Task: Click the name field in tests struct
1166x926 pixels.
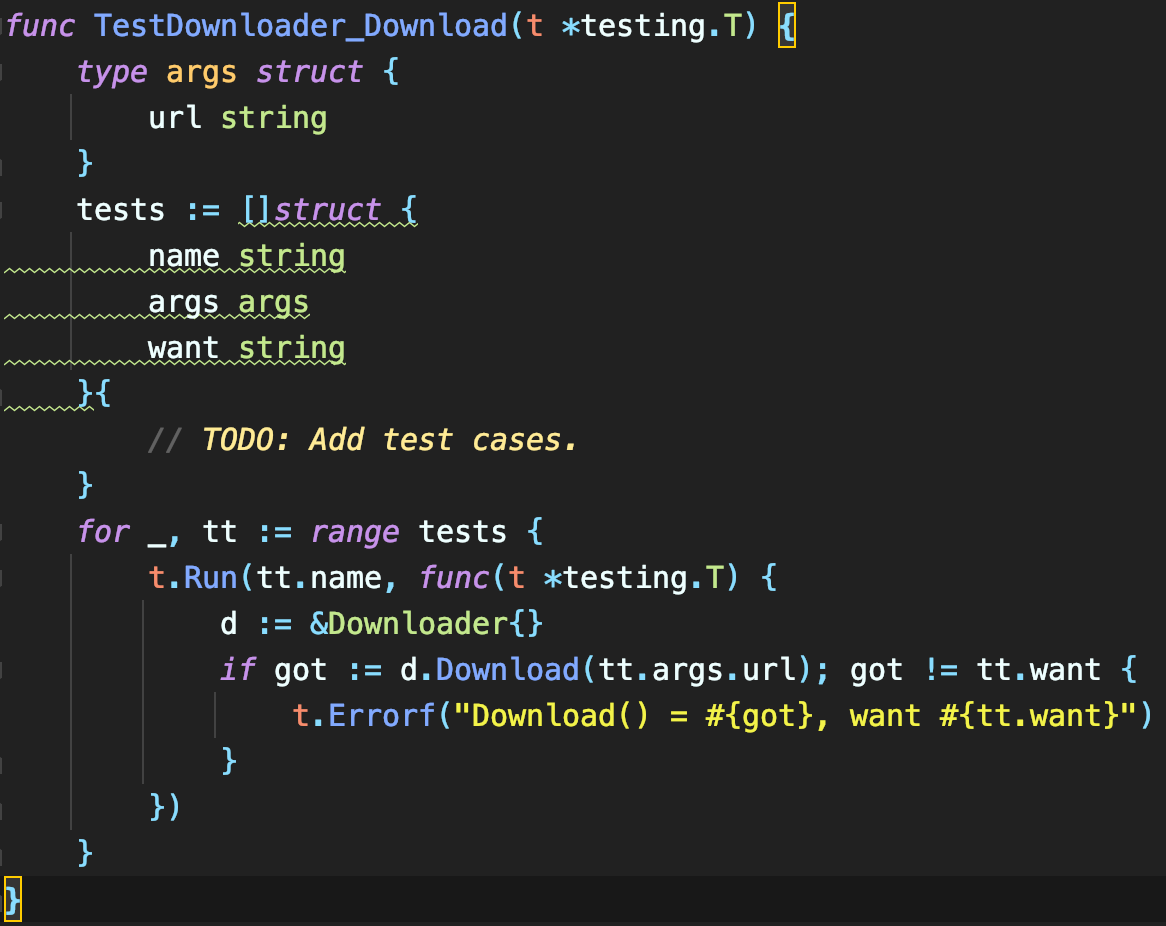Action: pos(184,256)
